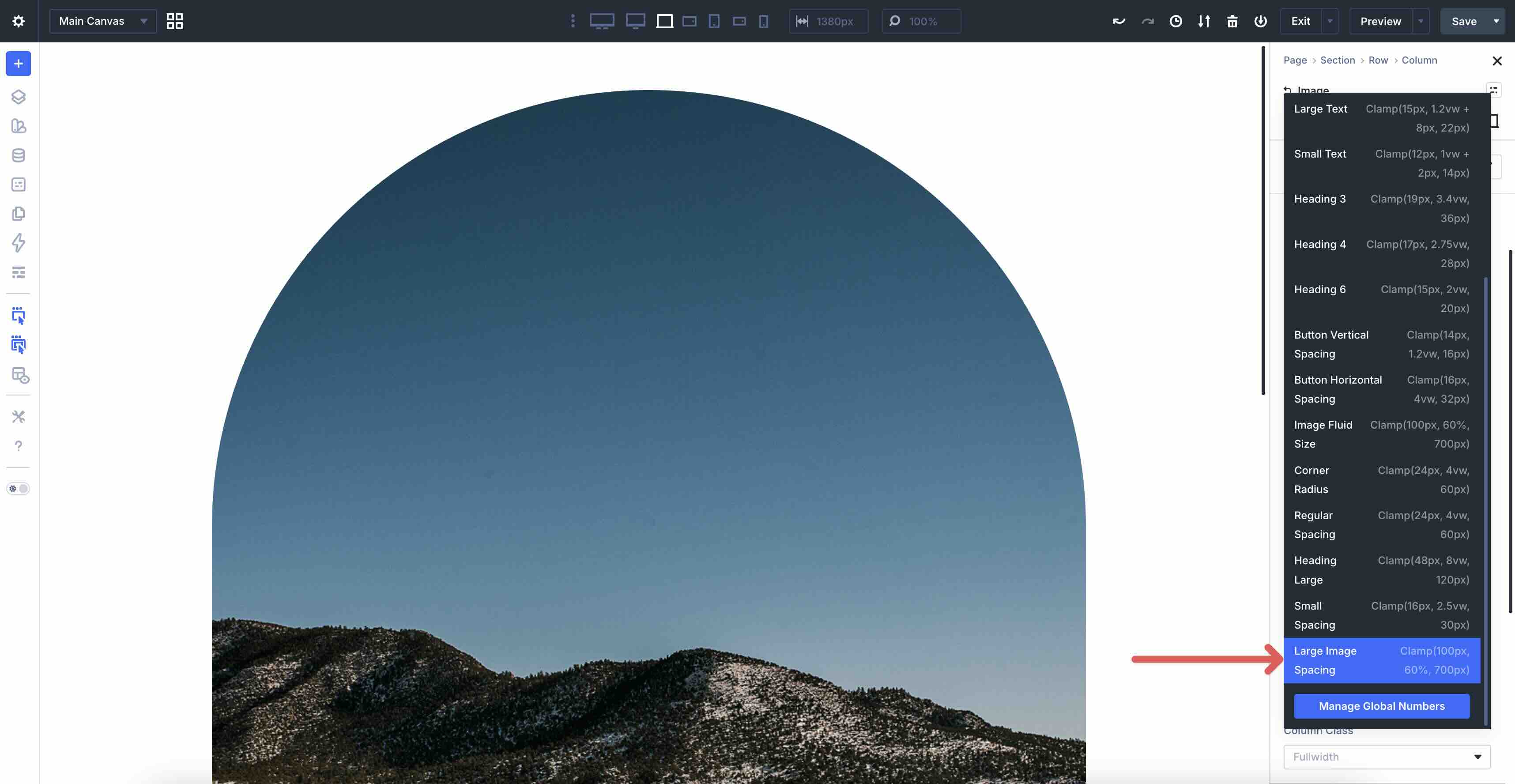
Task: Open the trash icon in the top bar
Action: pos(1232,21)
